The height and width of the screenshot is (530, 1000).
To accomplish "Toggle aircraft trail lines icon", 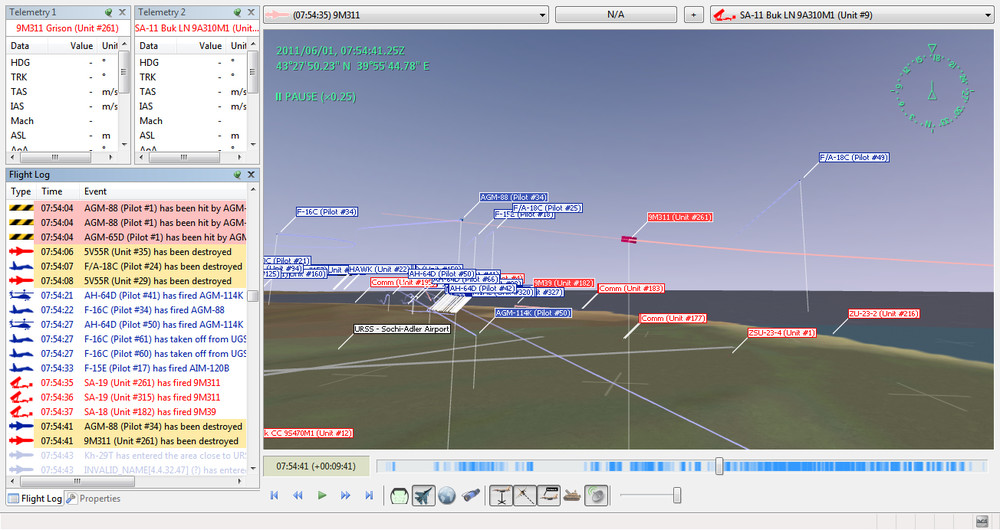I will (x=525, y=496).
